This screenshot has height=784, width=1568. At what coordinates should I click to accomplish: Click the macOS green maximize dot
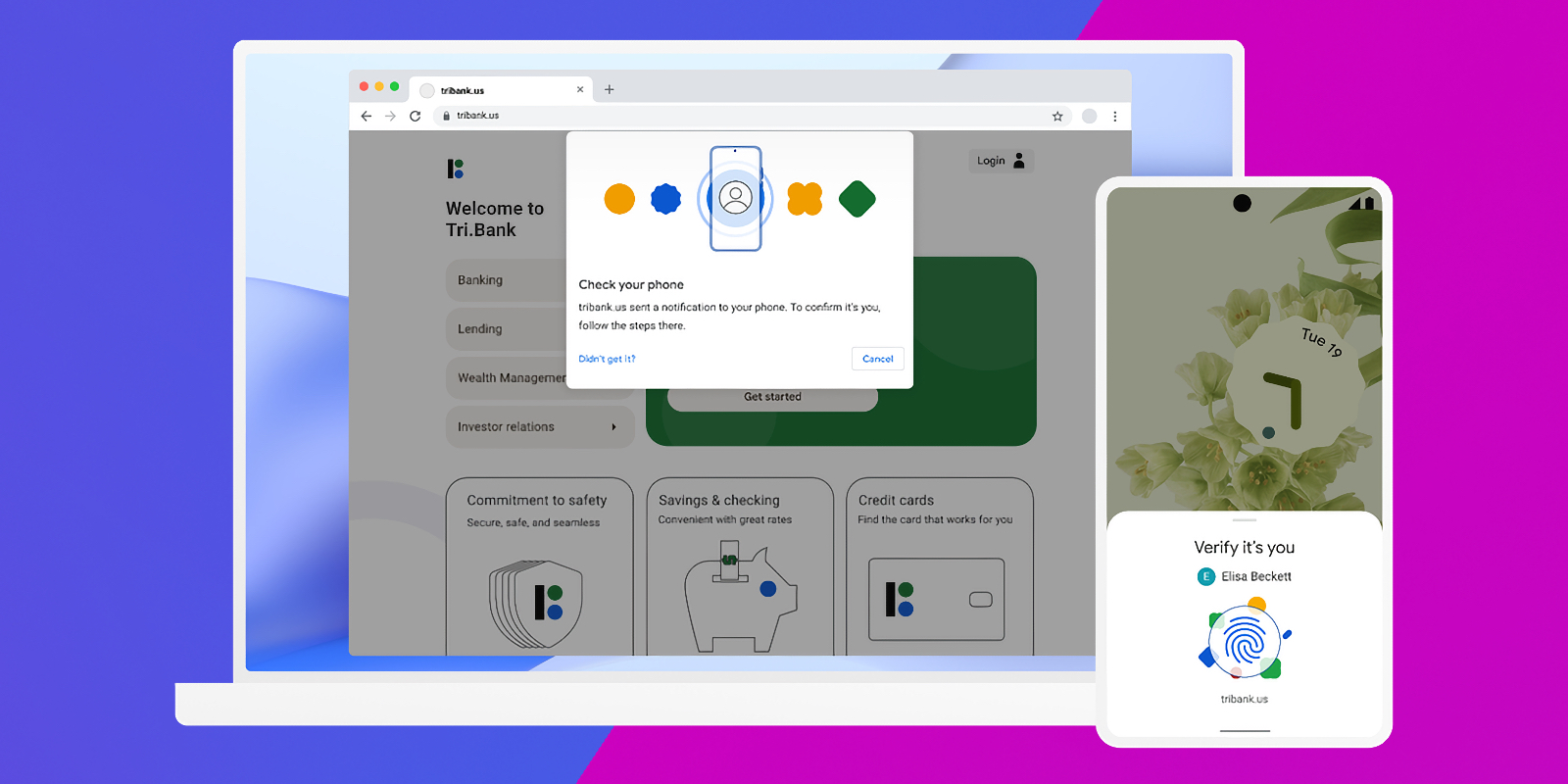[395, 86]
